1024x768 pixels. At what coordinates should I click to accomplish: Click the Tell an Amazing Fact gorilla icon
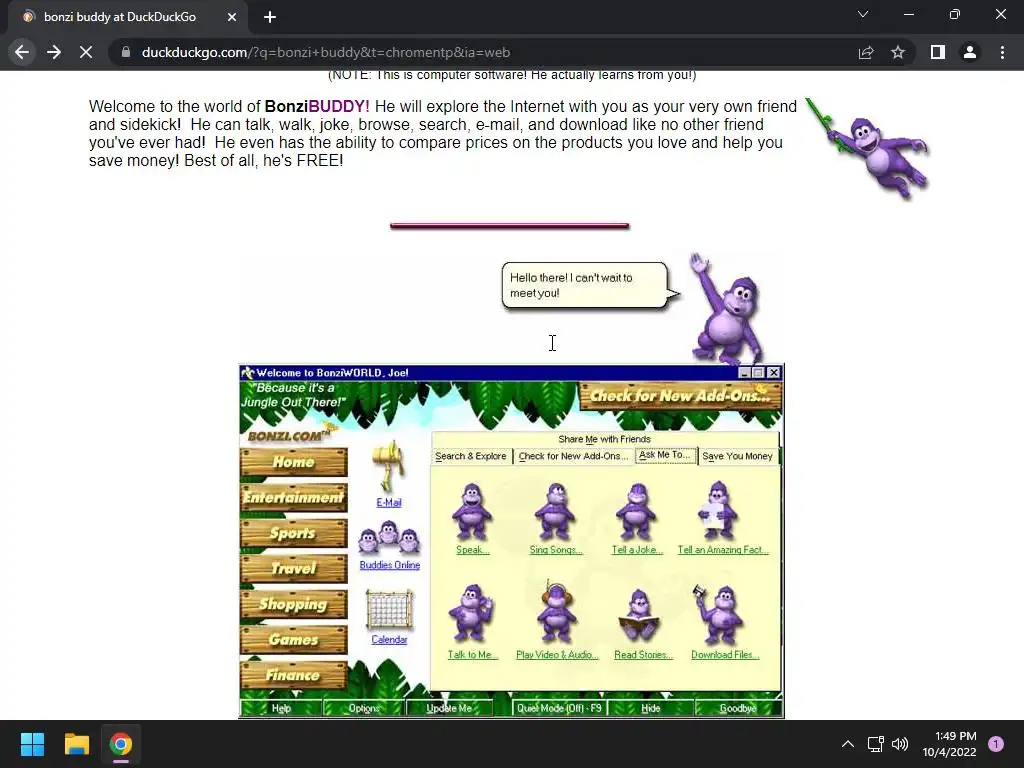[718, 511]
